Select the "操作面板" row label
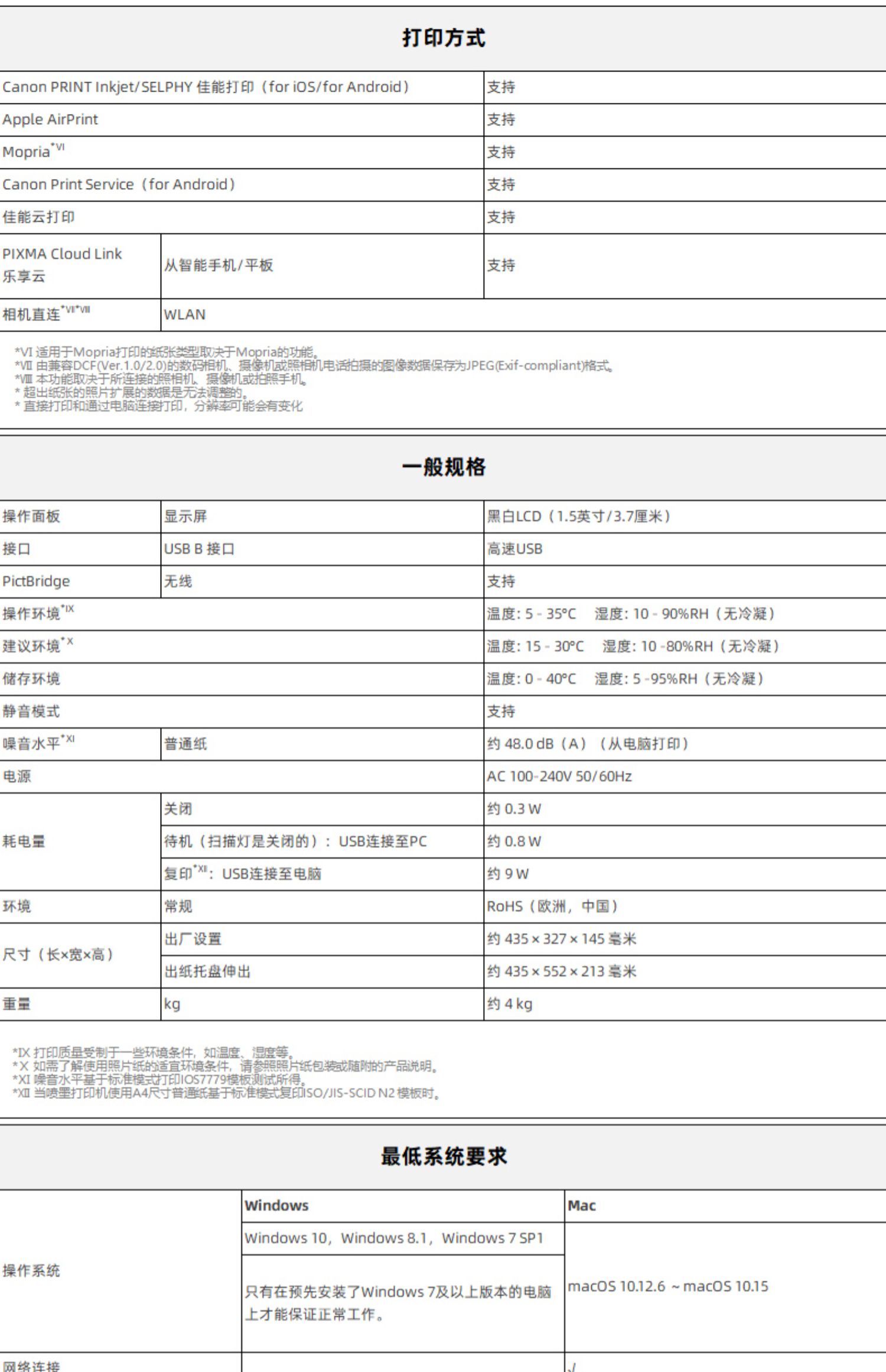 (31, 517)
